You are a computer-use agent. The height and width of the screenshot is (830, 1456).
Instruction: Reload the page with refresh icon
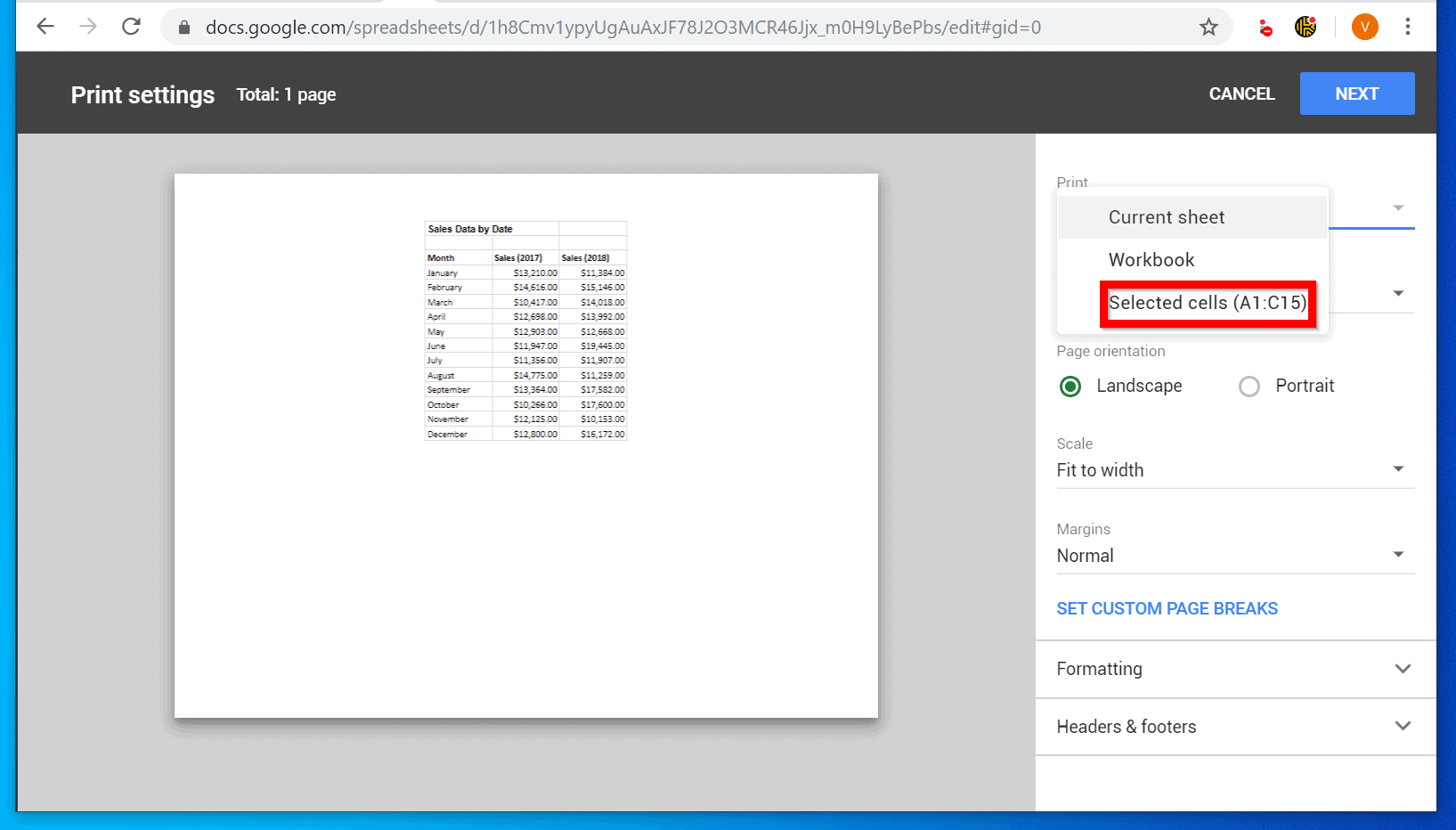(x=132, y=27)
